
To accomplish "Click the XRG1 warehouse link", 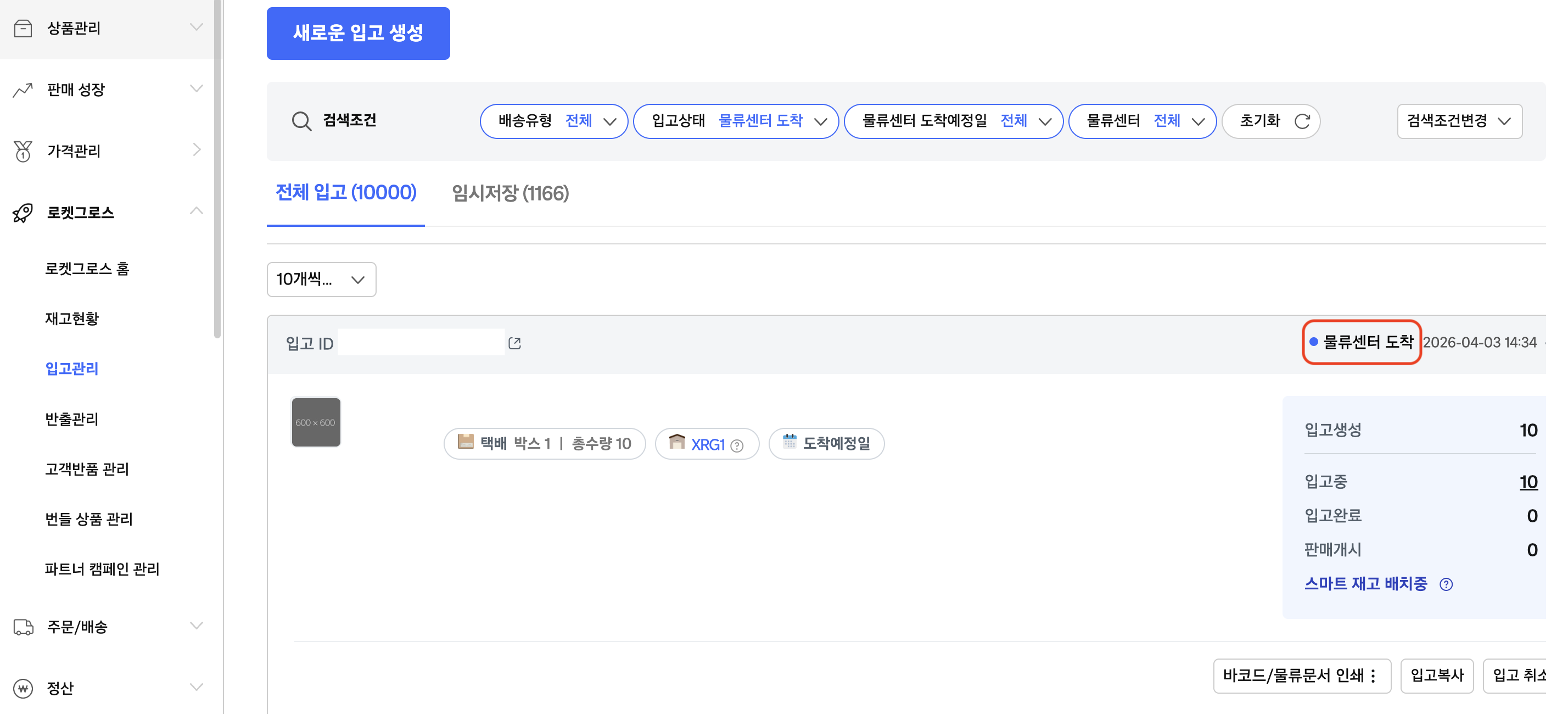I will tap(708, 445).
